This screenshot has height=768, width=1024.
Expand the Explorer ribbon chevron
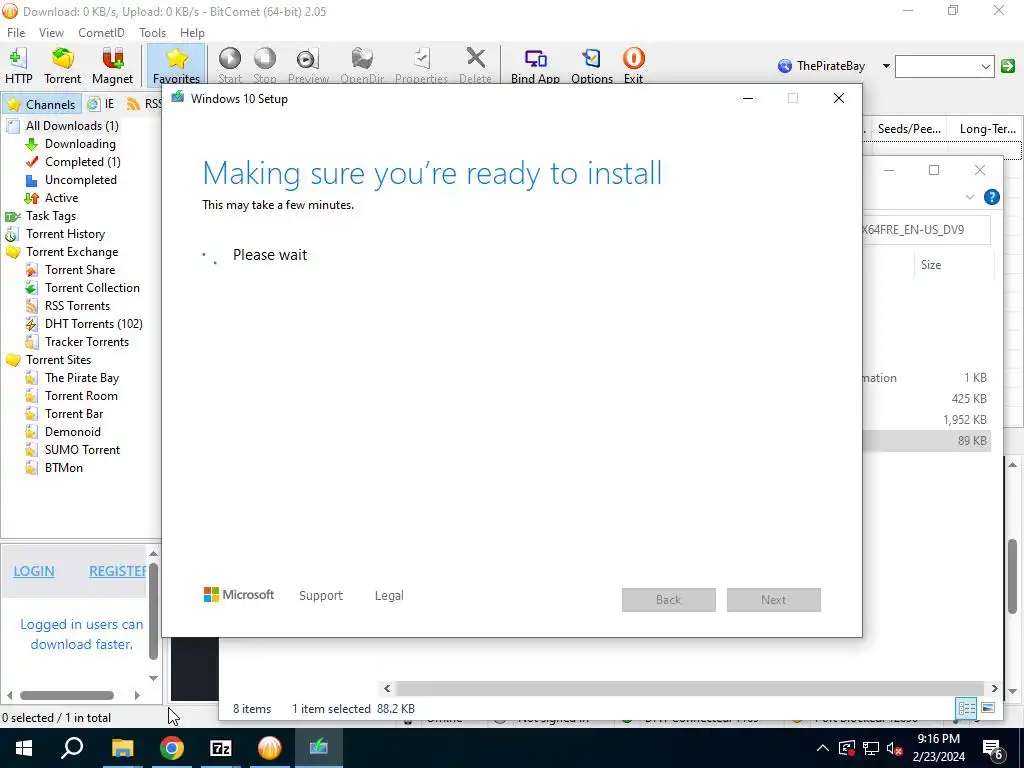pyautogui.click(x=970, y=197)
